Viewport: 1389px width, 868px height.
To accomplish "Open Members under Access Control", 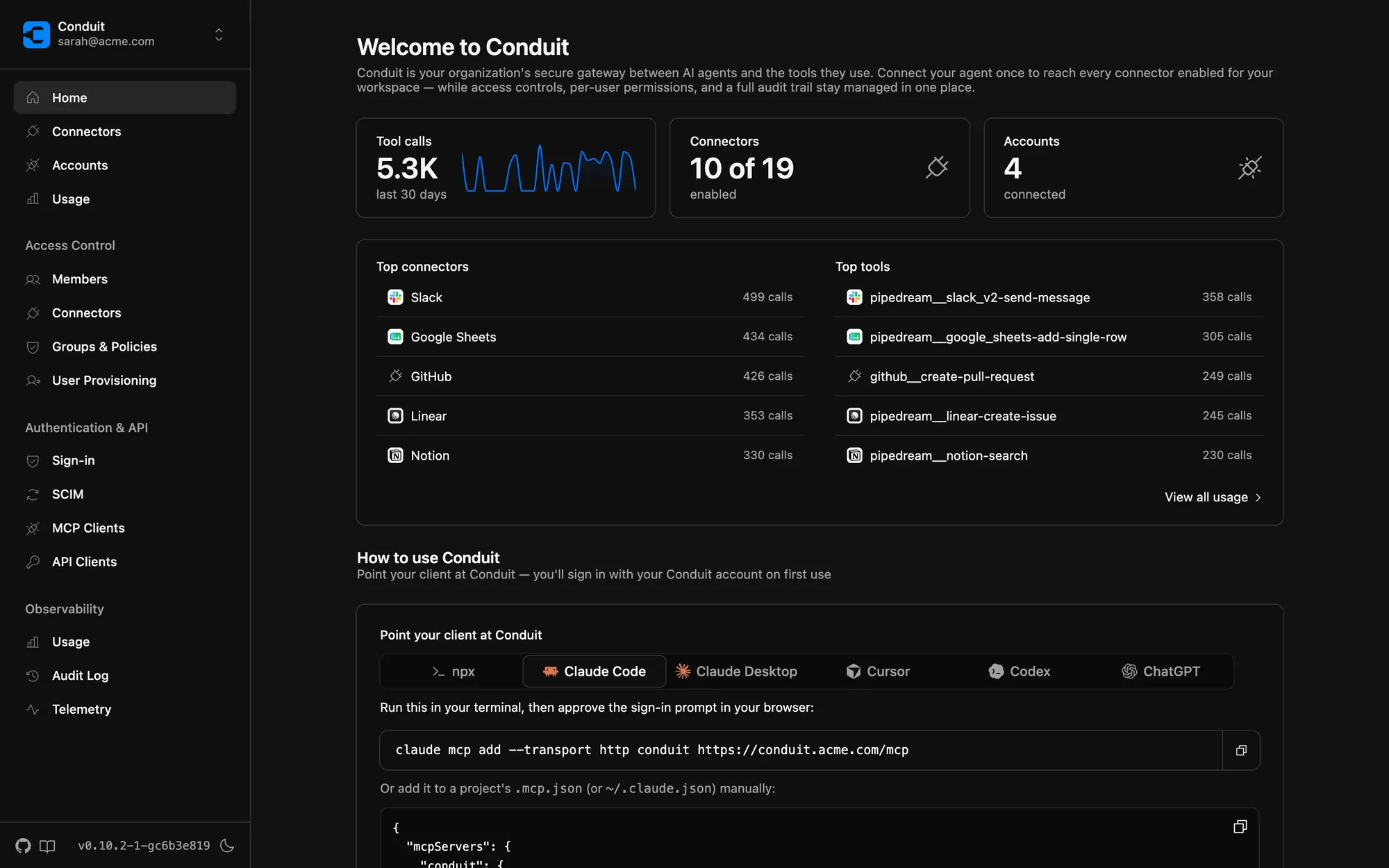I will click(x=125, y=279).
